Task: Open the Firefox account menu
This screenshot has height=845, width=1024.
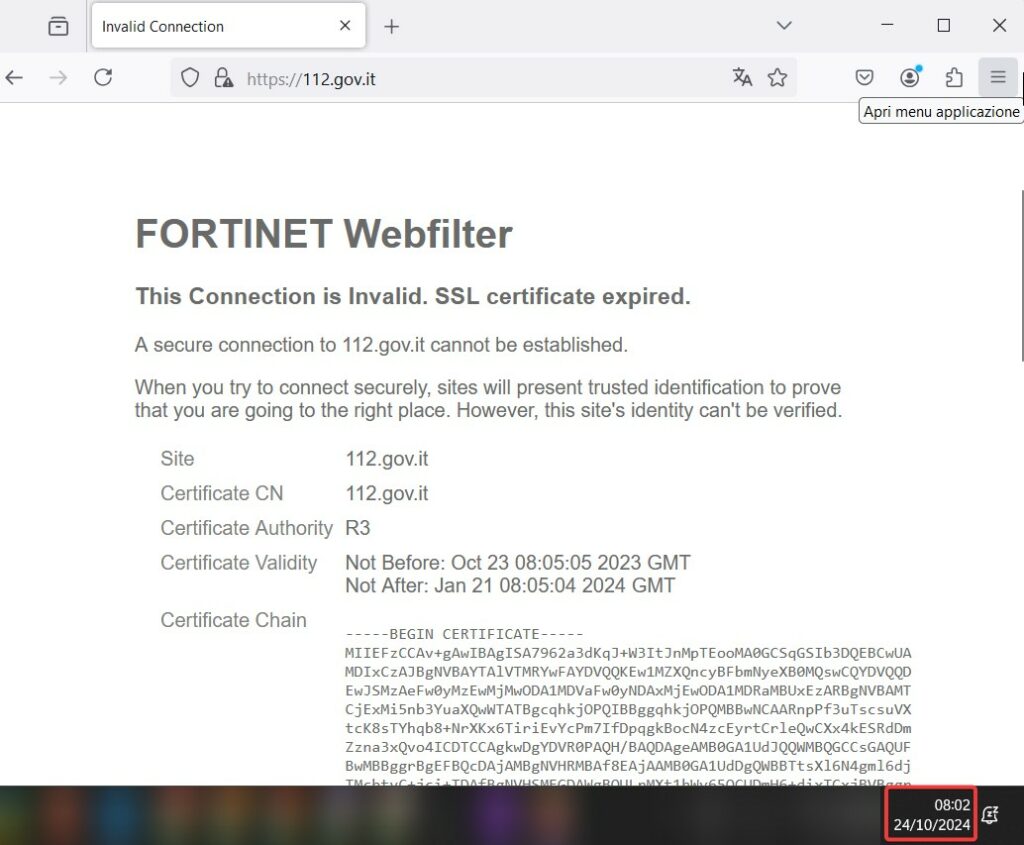Action: tap(909, 78)
